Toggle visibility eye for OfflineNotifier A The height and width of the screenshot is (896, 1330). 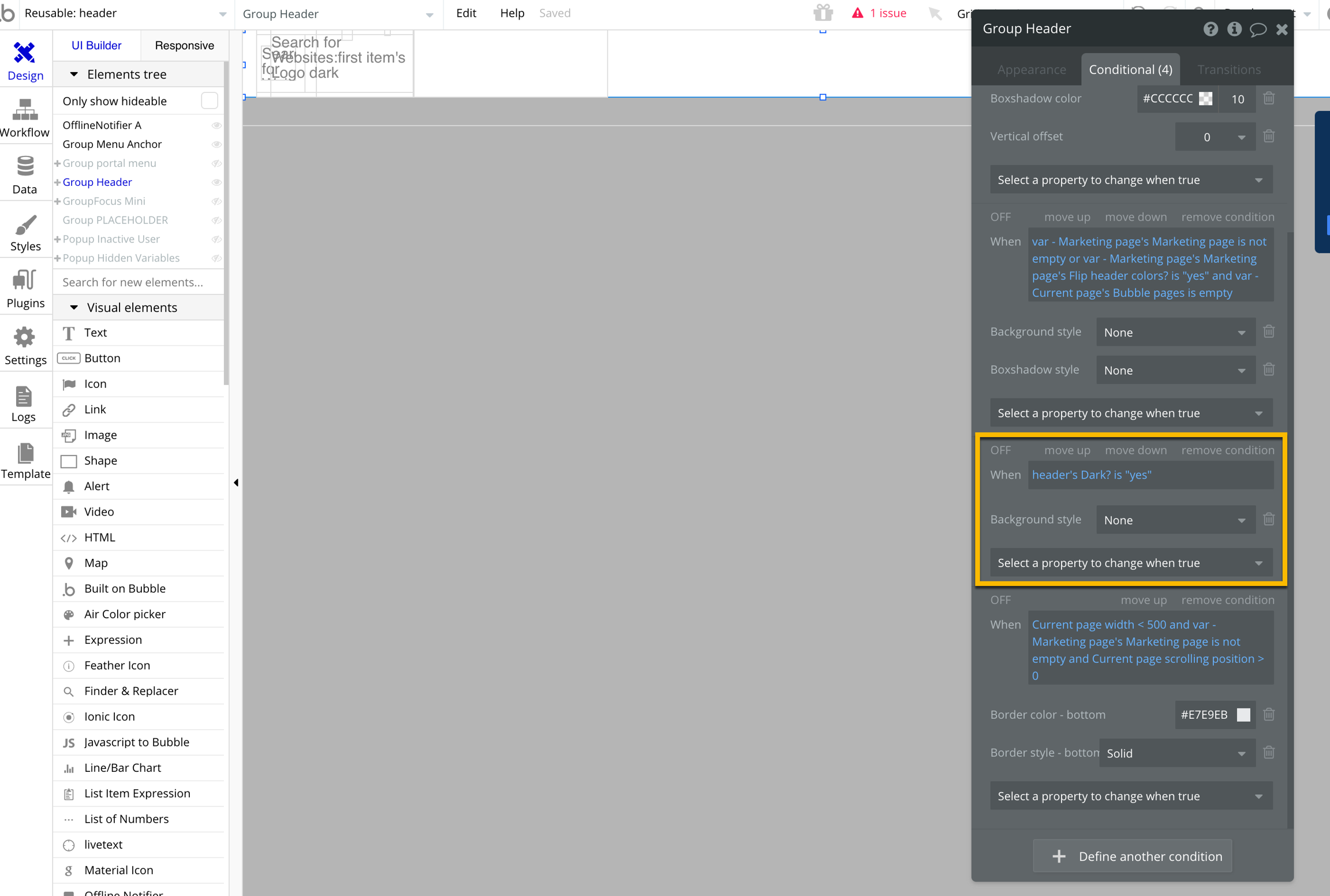(216, 125)
